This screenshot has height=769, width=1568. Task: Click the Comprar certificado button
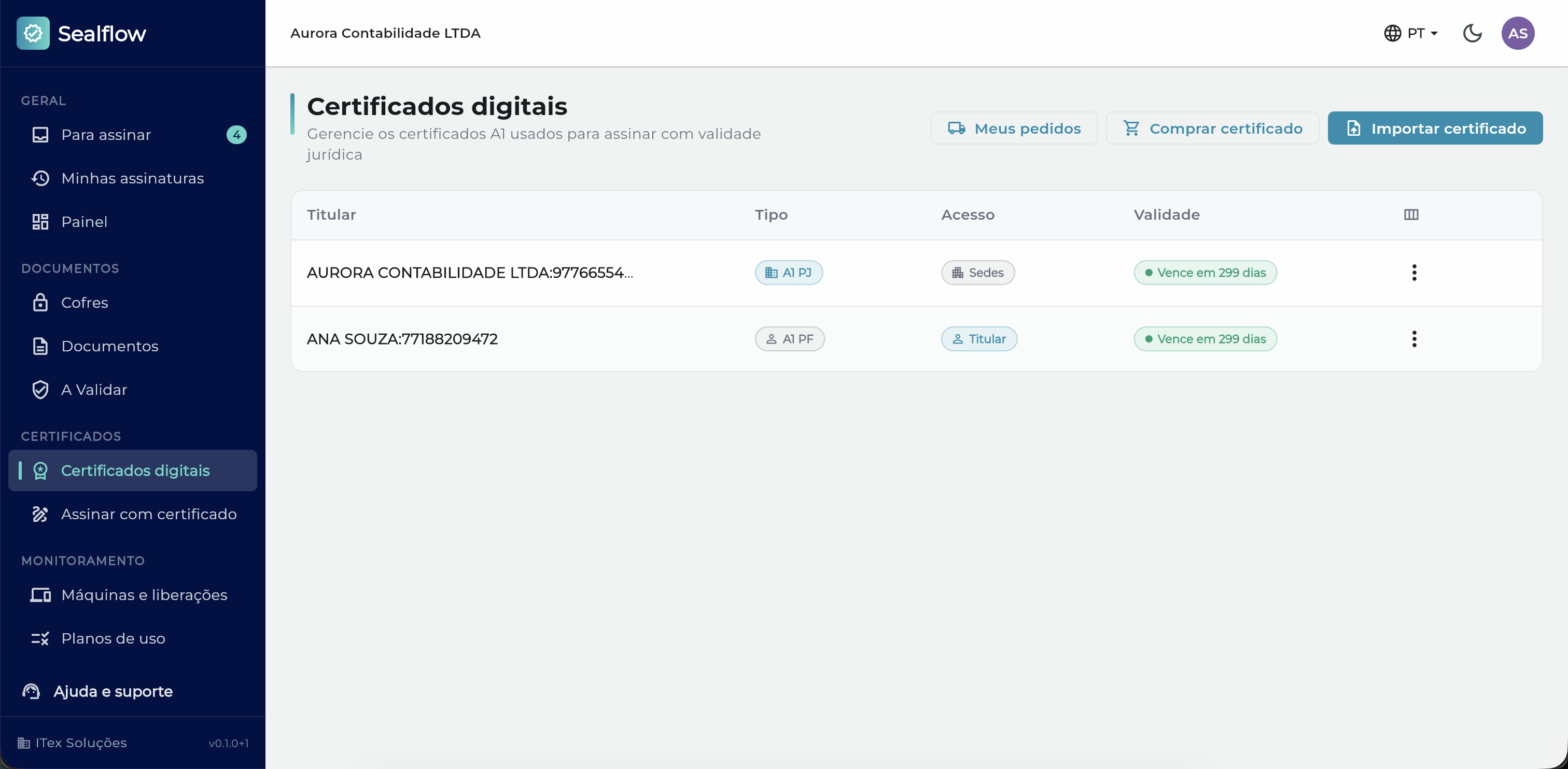tap(1212, 128)
